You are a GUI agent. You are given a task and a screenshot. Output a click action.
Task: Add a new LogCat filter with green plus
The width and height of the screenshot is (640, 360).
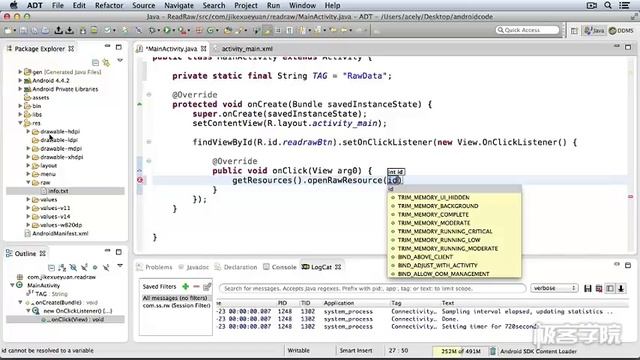tap(185, 287)
